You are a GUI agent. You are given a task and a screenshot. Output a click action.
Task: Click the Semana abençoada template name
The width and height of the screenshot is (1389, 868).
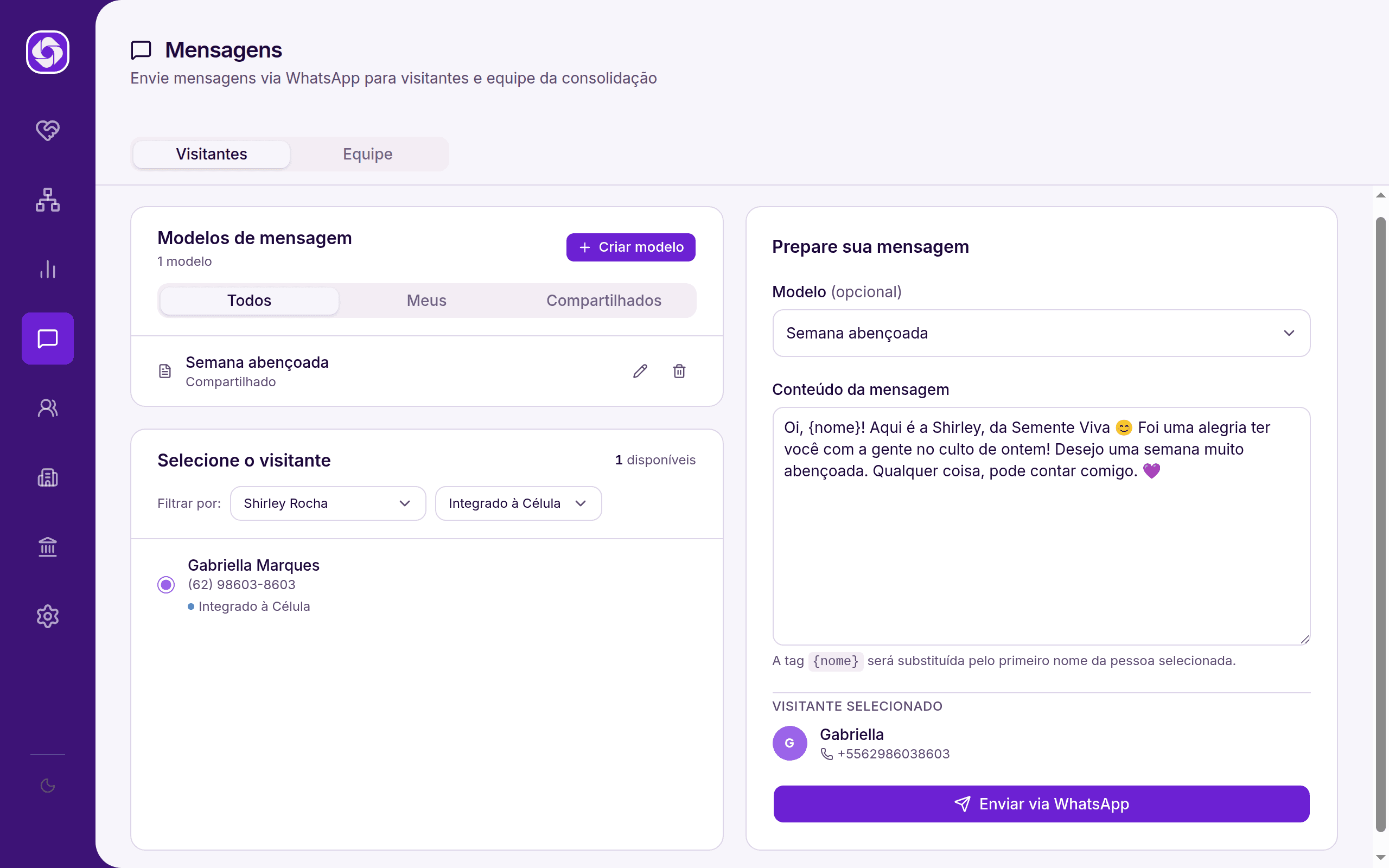[x=257, y=363]
